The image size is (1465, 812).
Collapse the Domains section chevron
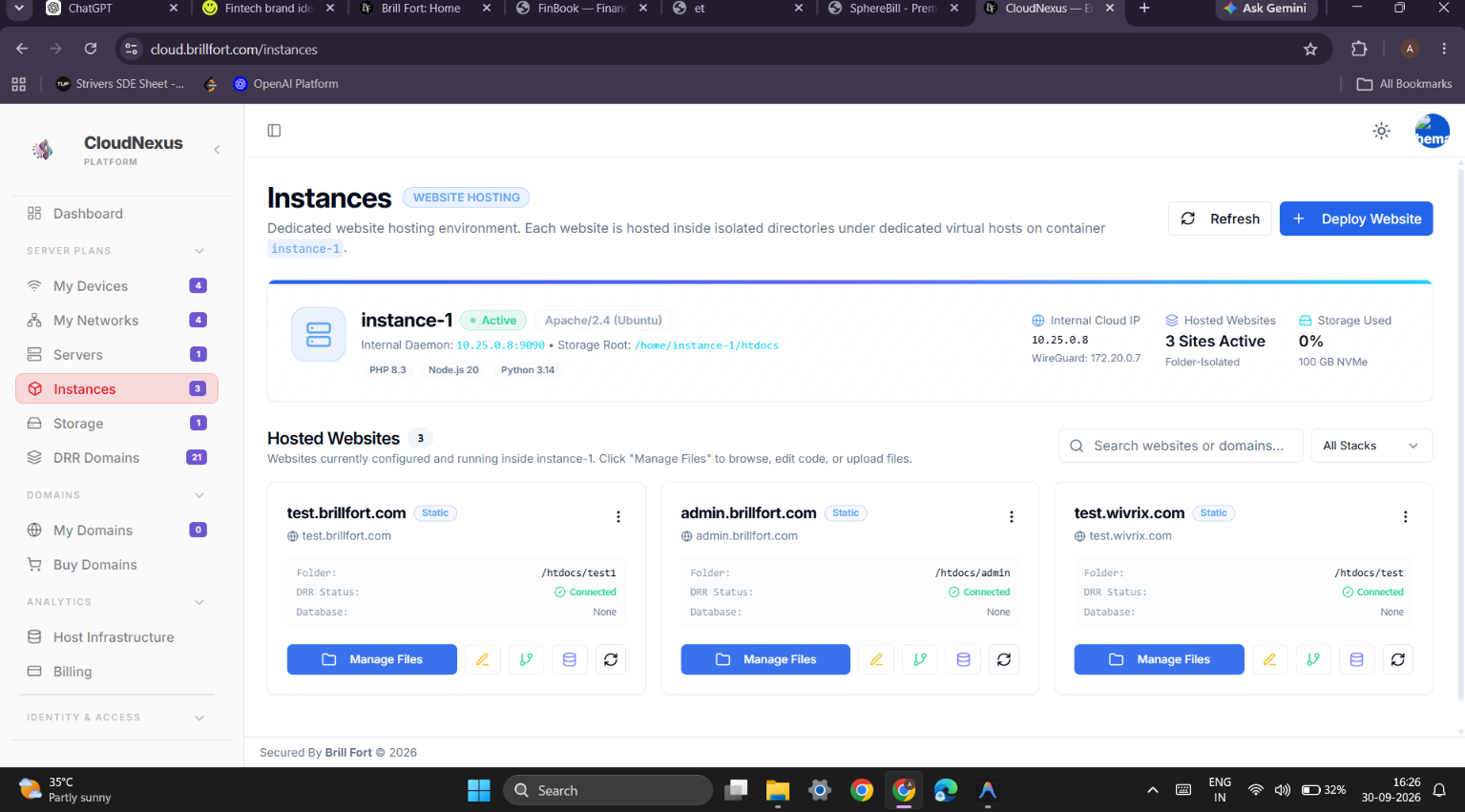tap(199, 495)
